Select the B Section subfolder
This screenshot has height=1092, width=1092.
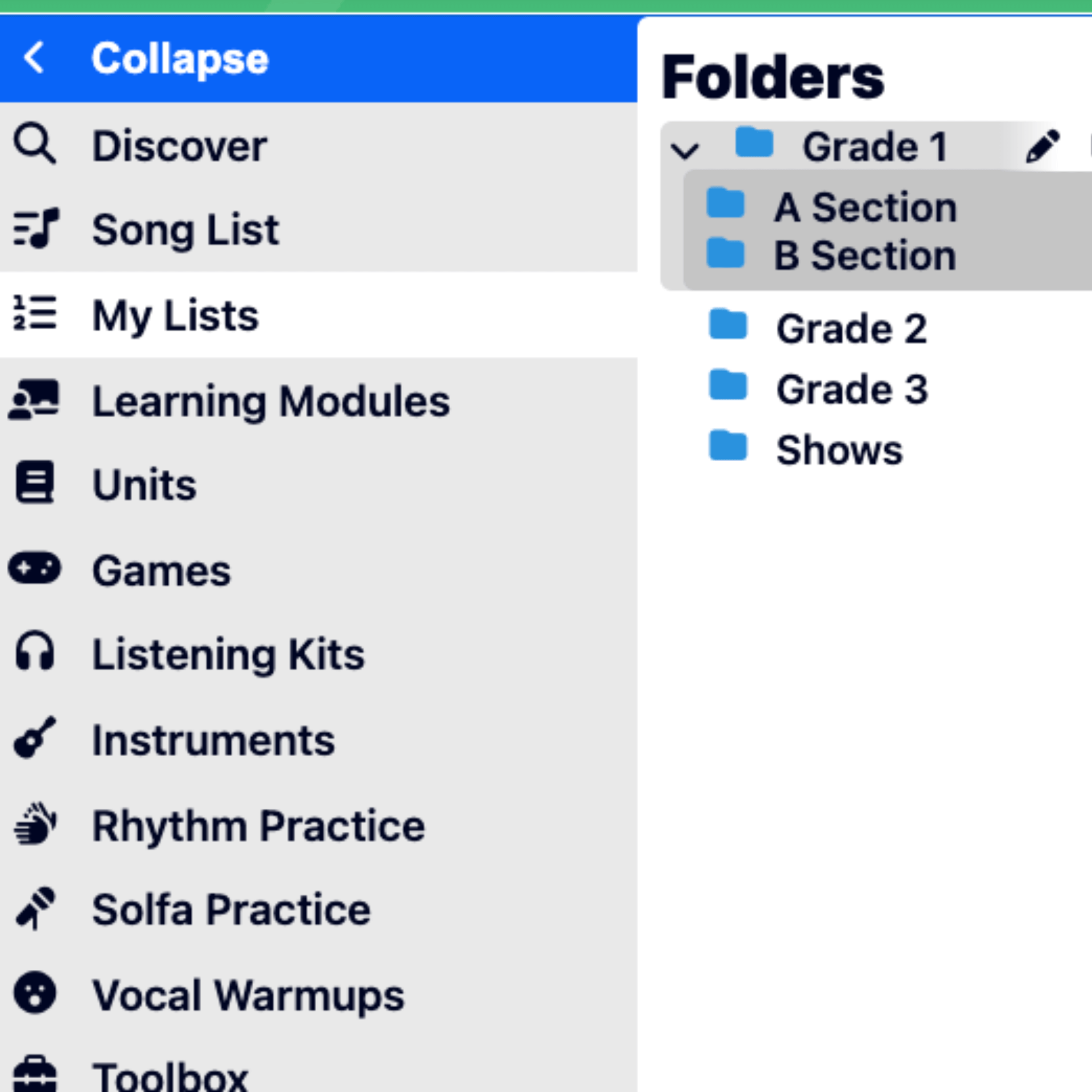865,255
